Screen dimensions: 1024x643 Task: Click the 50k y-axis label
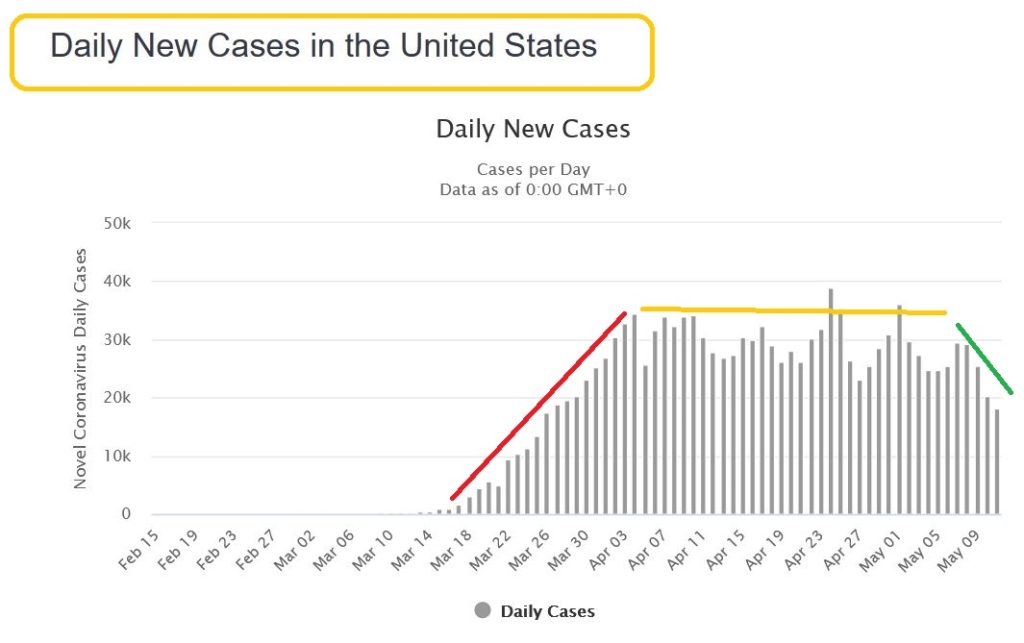tap(117, 223)
